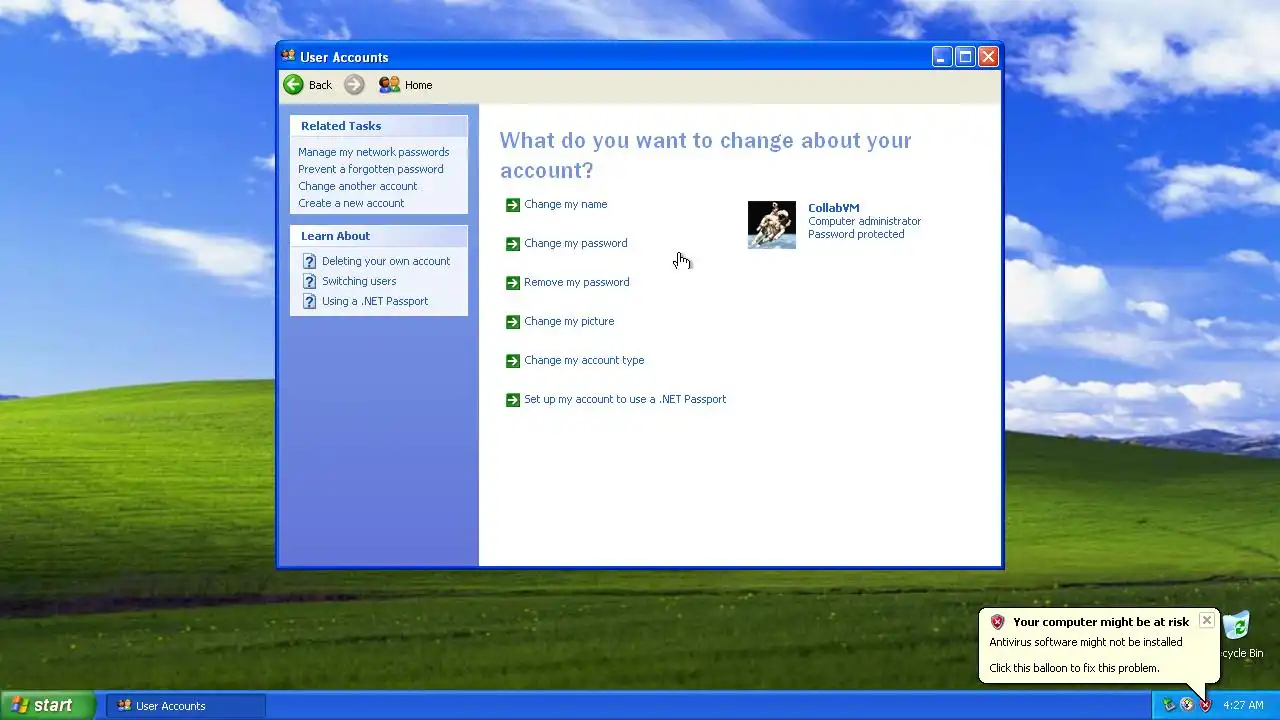Select Change another account
The image size is (1280, 720).
point(358,186)
